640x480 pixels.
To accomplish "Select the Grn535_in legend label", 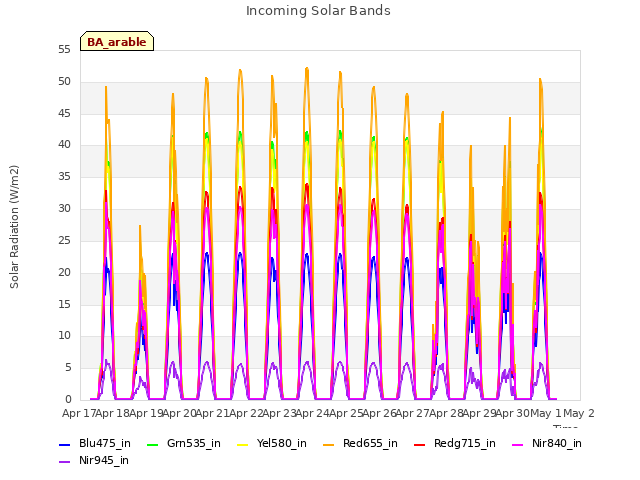I will pyautogui.click(x=194, y=443).
